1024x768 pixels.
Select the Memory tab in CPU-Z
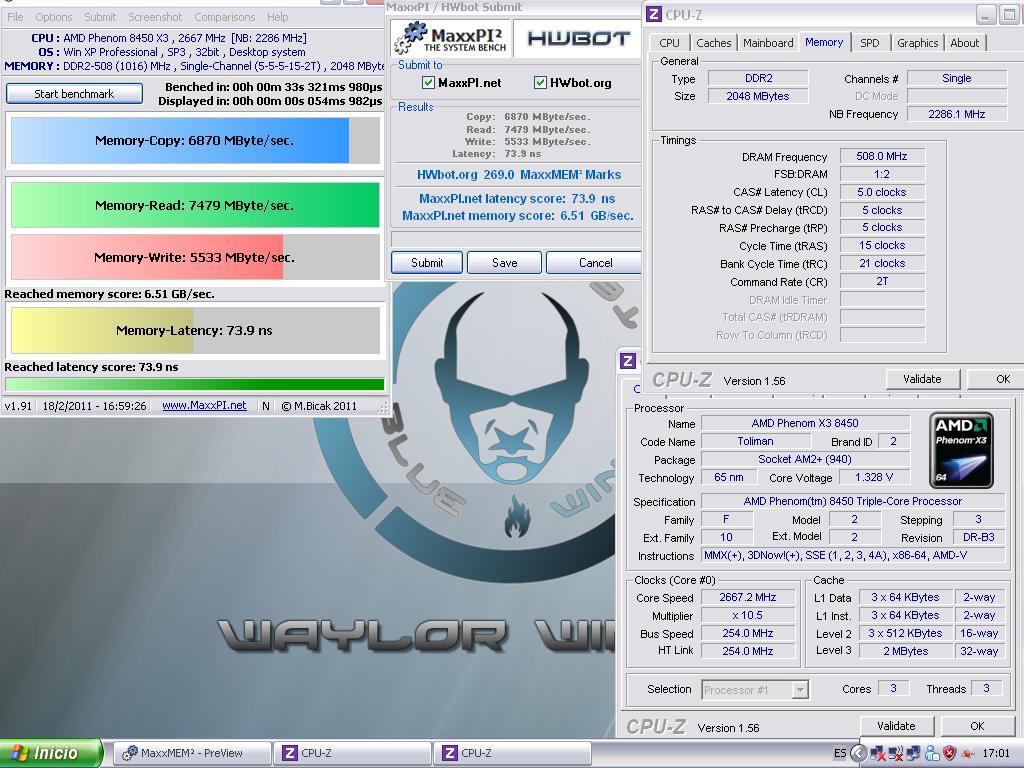pyautogui.click(x=824, y=42)
